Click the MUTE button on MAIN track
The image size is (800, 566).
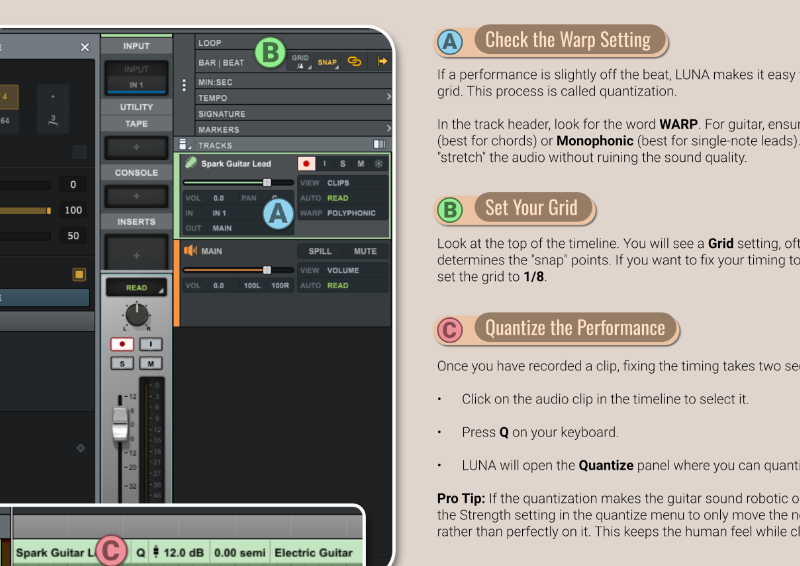pos(365,251)
